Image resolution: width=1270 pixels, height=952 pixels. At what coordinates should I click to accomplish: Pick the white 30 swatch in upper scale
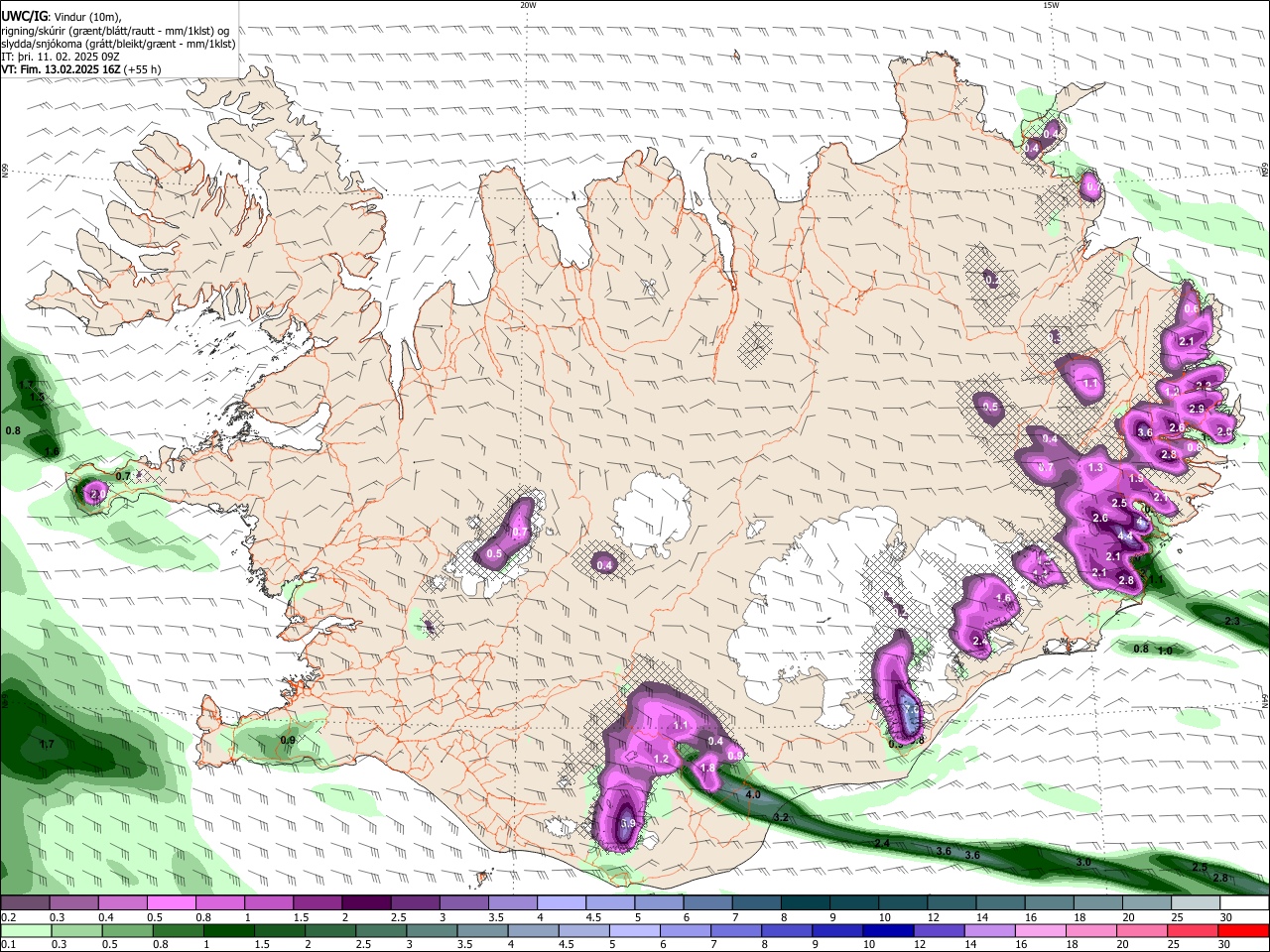point(1245,902)
